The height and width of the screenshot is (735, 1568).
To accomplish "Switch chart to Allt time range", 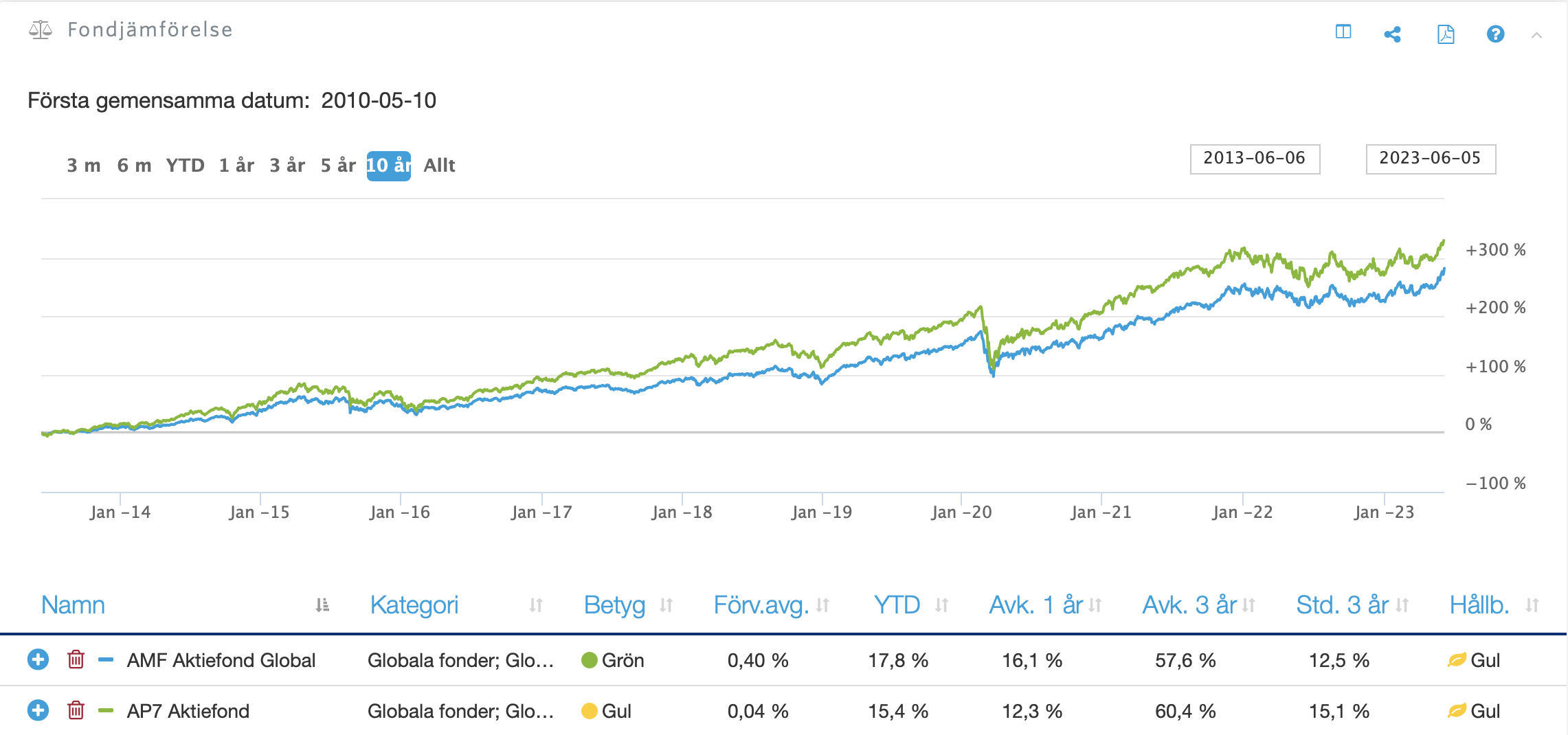I will [x=439, y=166].
